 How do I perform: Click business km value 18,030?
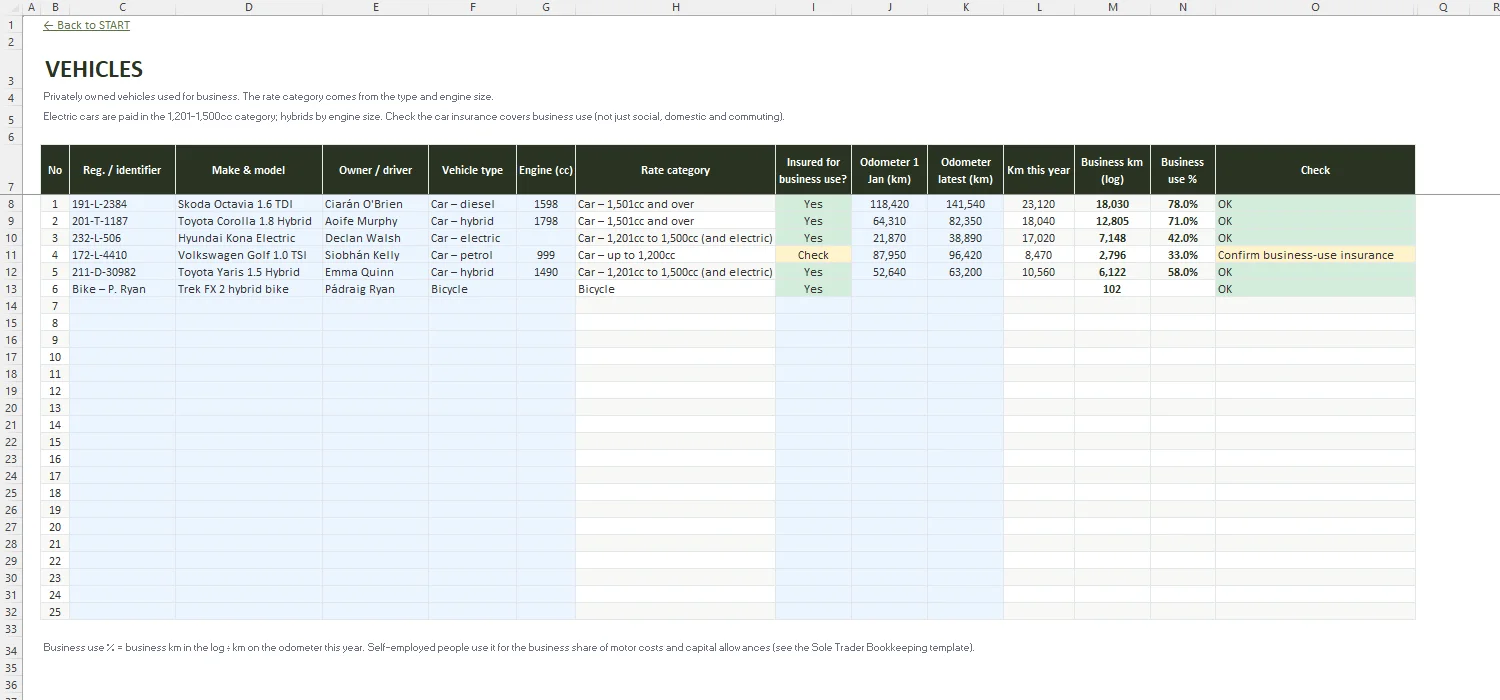[1112, 204]
